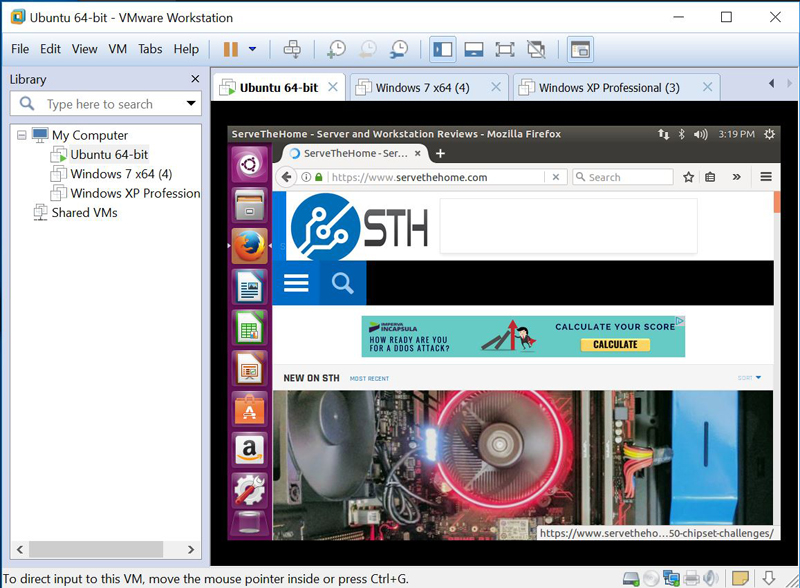
Task: Close the Library panel
Action: coord(195,79)
